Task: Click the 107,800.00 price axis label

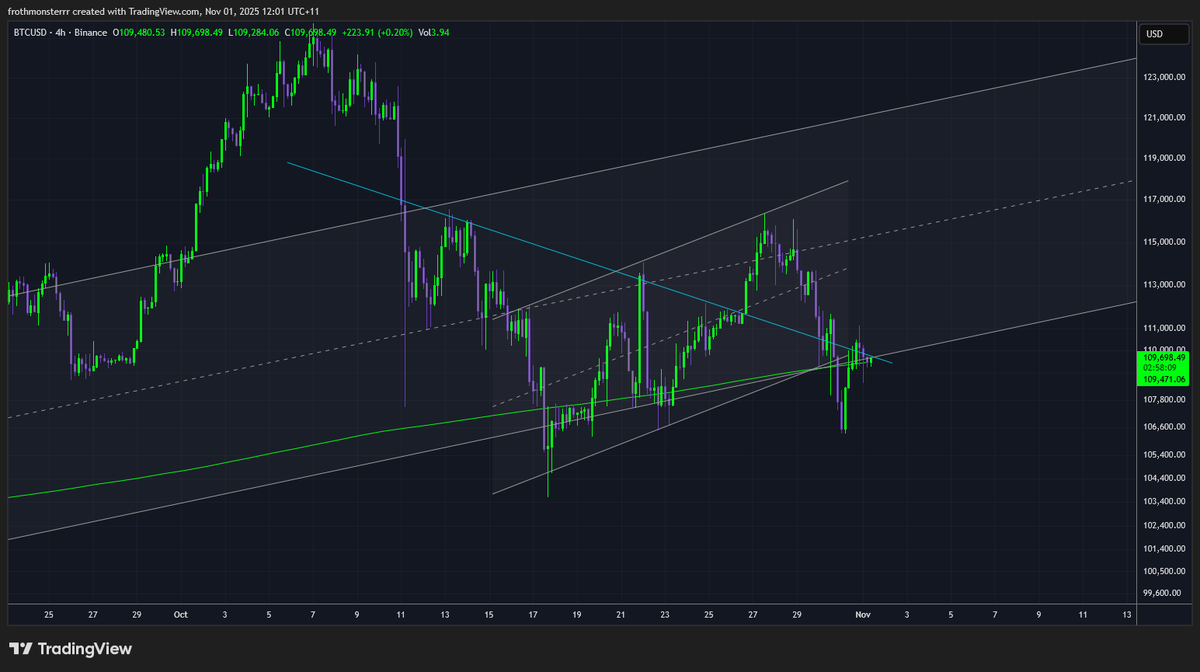Action: (1166, 400)
